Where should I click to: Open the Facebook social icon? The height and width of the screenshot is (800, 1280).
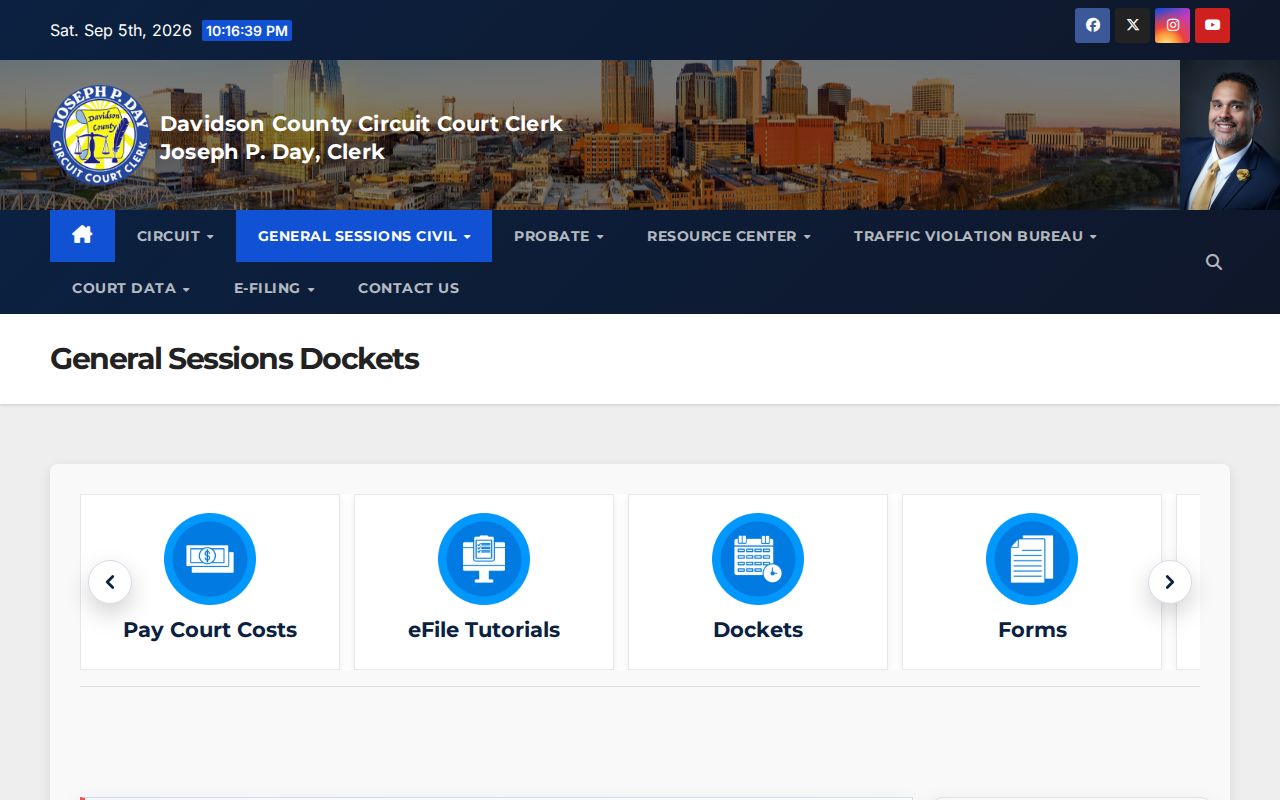1092,26
